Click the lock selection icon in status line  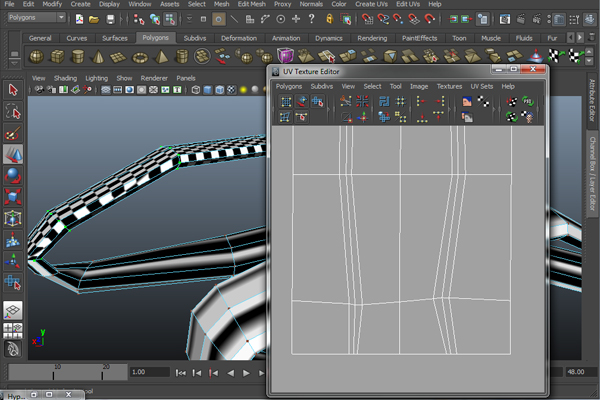[329, 18]
